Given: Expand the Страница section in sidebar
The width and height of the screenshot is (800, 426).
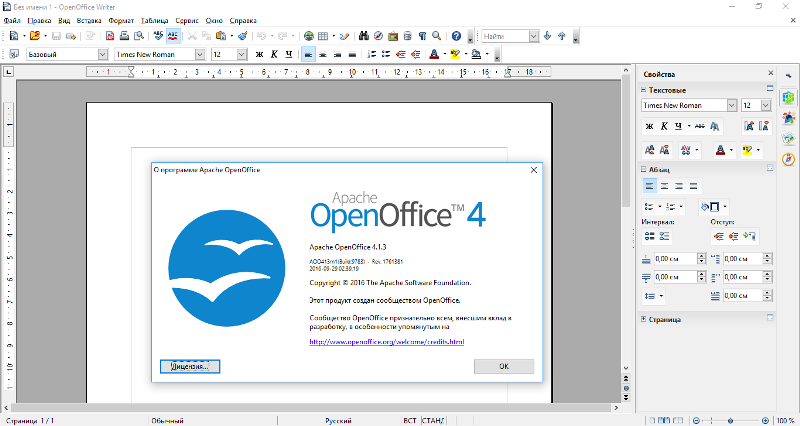Looking at the screenshot, I should point(665,319).
